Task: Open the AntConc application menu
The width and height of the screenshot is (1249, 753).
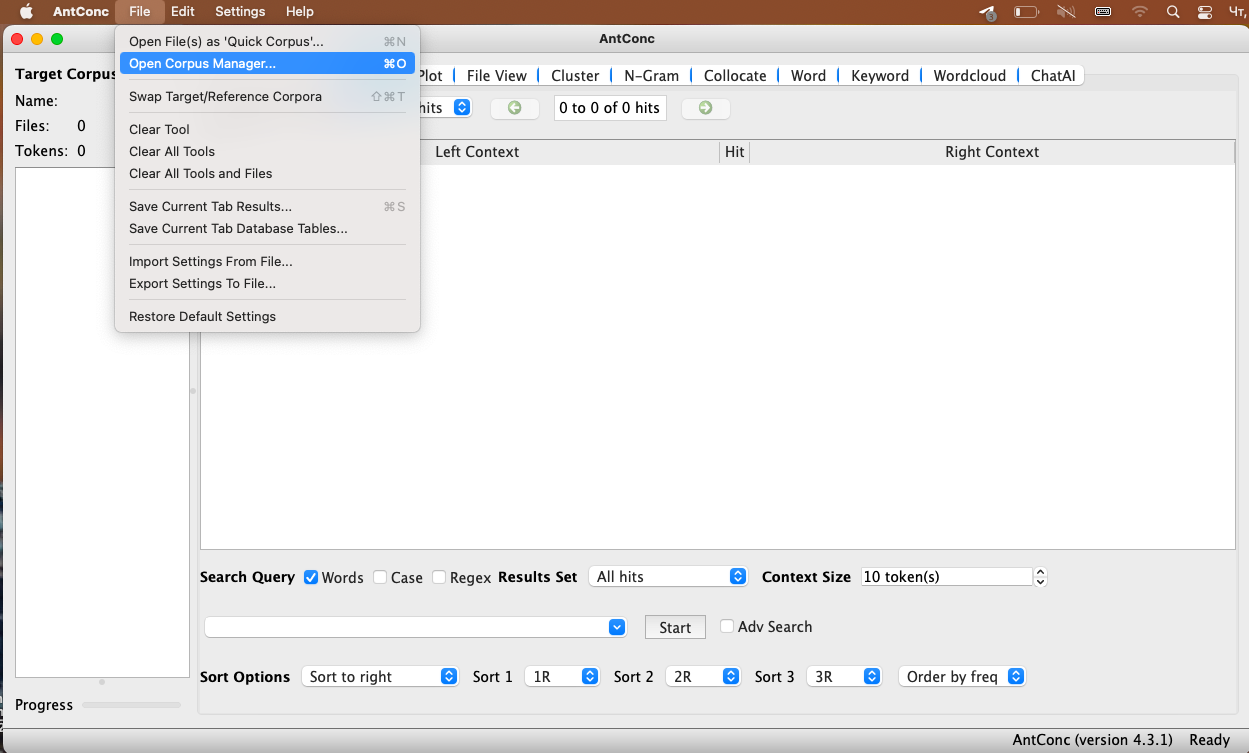Action: coord(81,12)
